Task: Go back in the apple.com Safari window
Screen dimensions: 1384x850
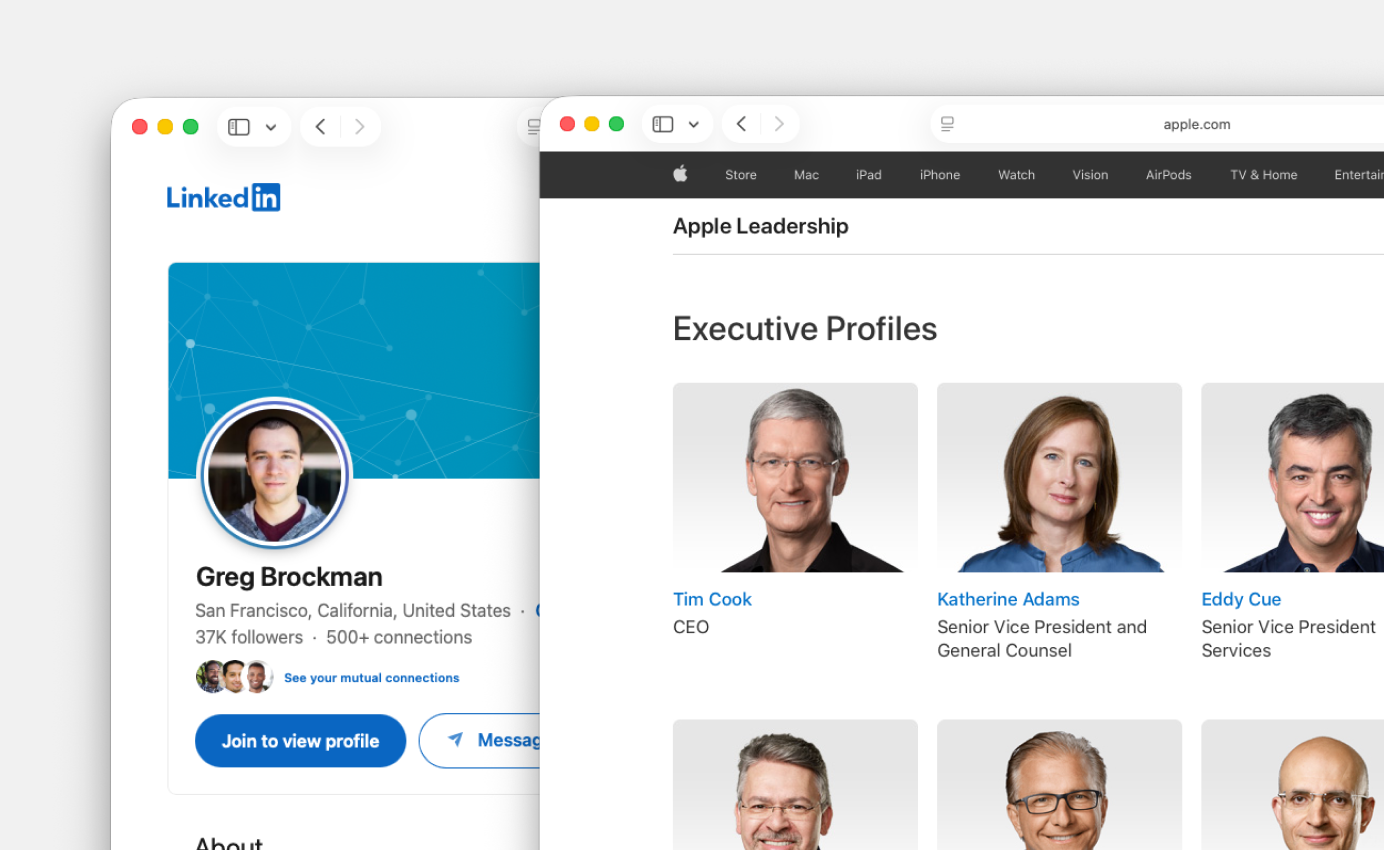Action: tap(741, 124)
